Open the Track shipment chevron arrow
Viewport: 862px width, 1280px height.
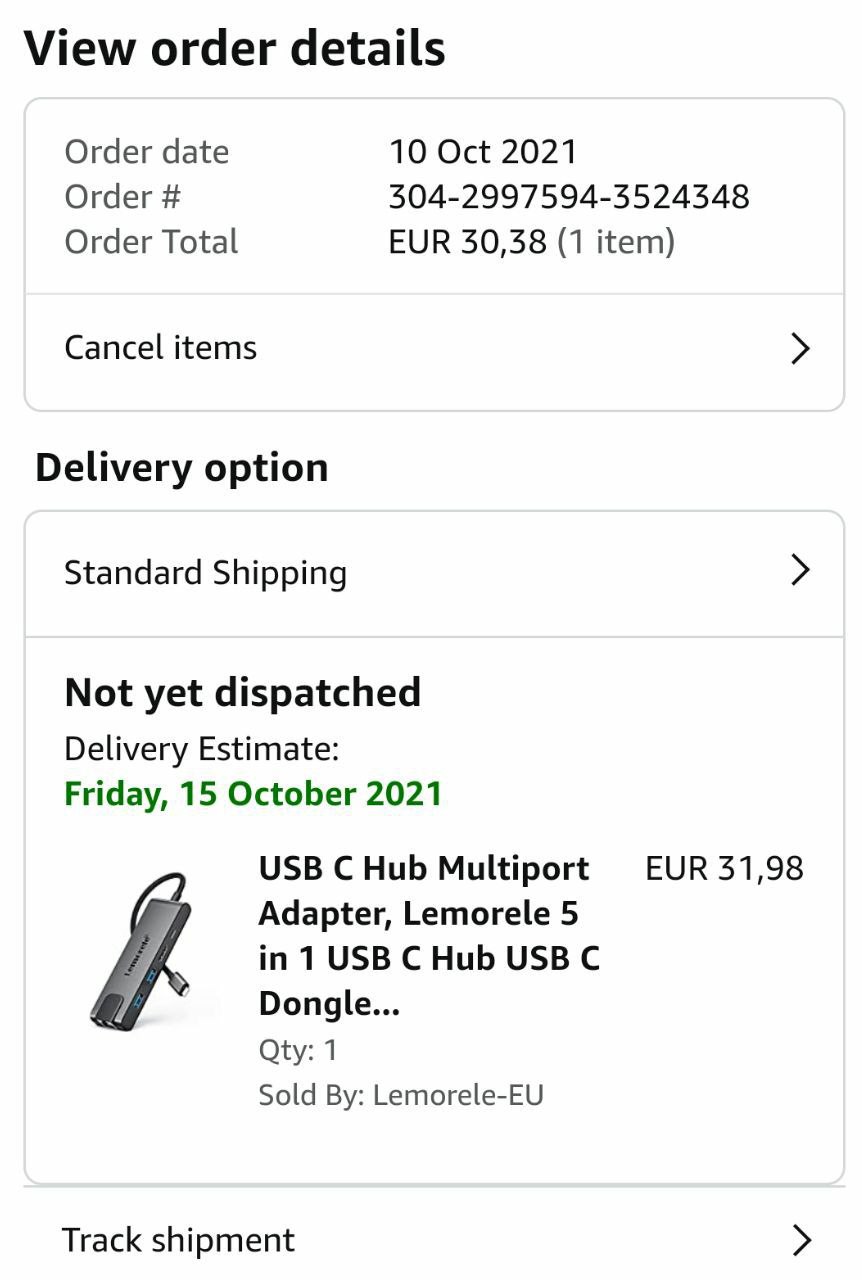[x=799, y=1240]
